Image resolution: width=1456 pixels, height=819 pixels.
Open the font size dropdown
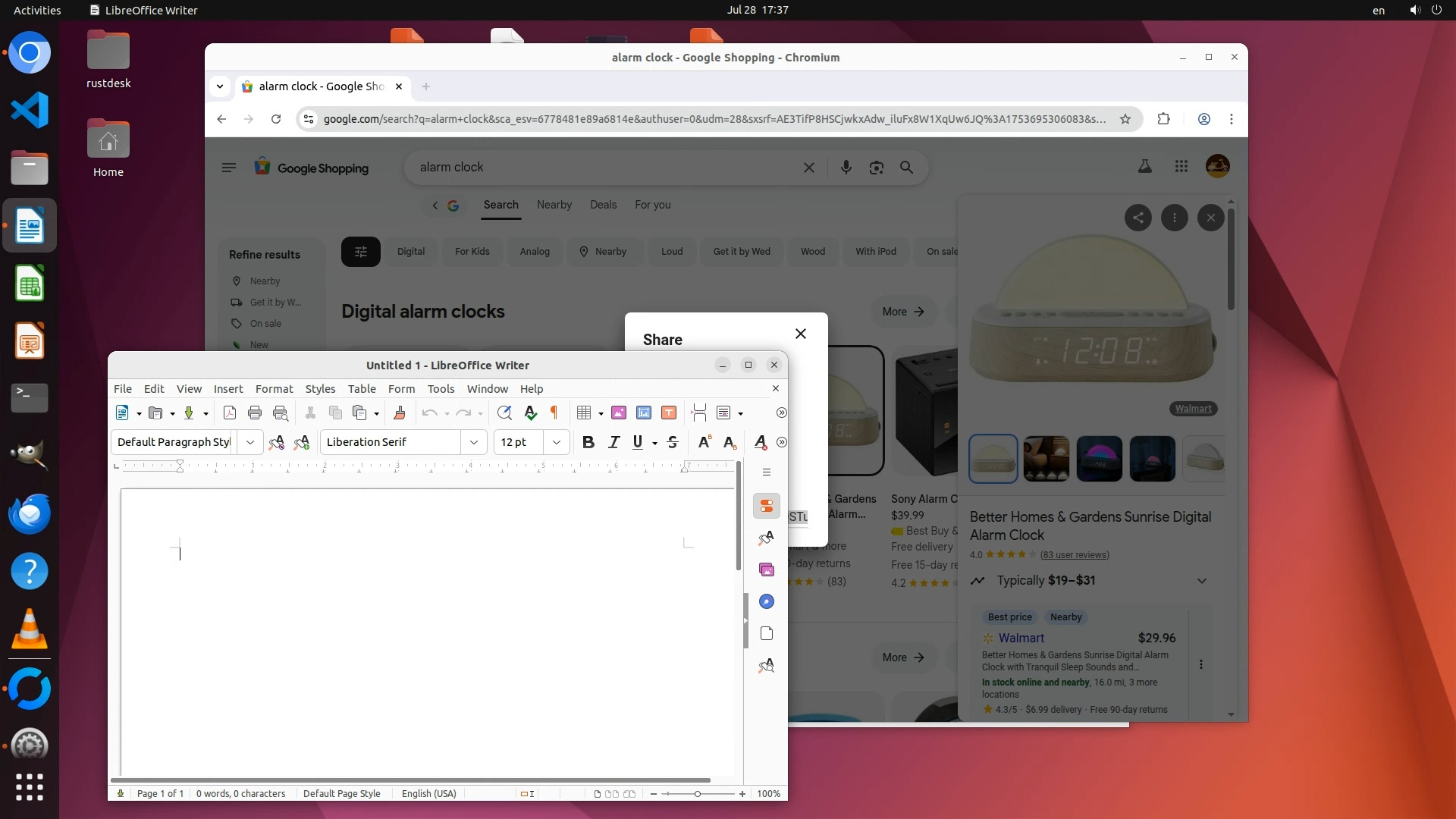557,442
